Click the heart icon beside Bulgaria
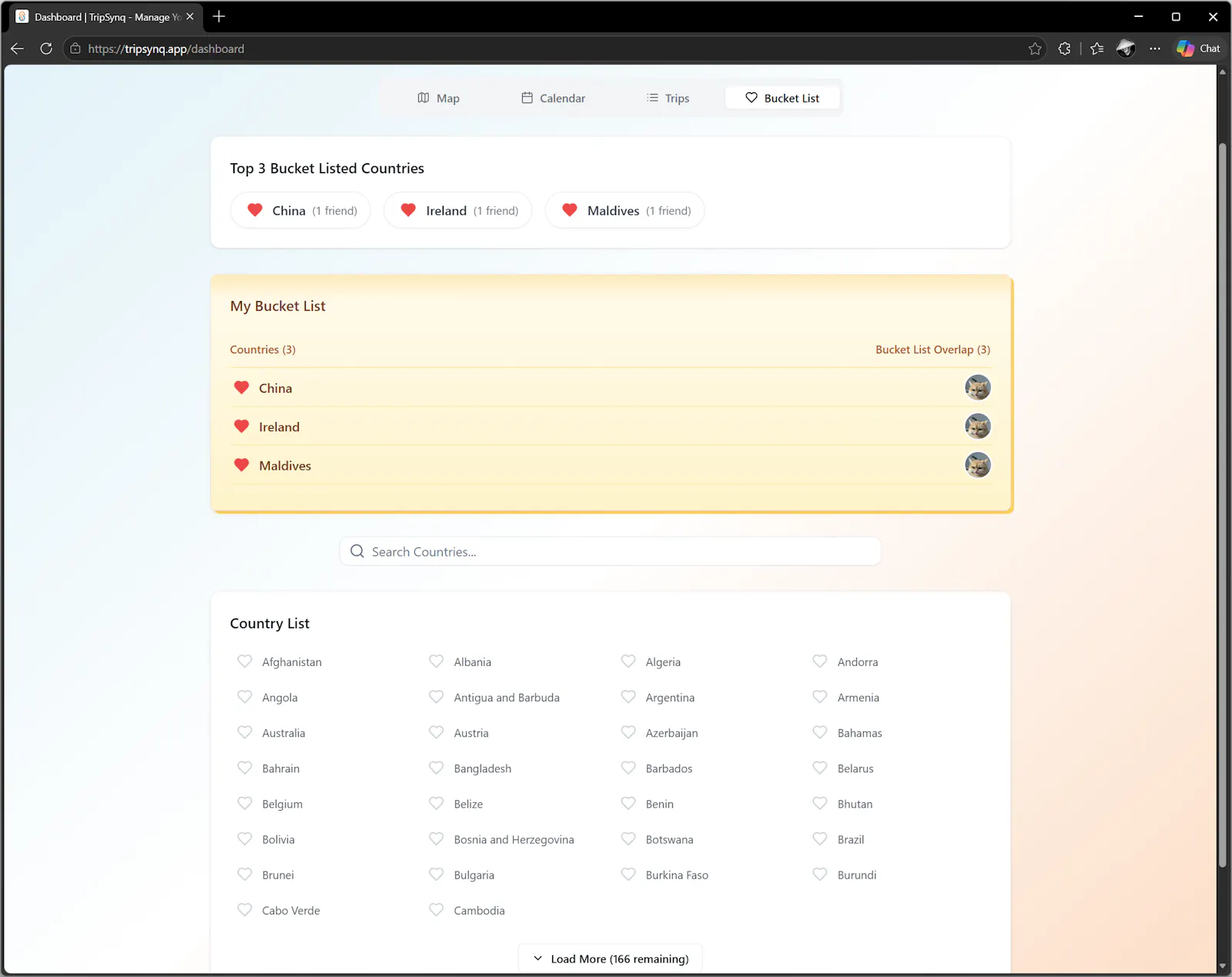Viewport: 1232px width, 977px height. click(x=437, y=874)
